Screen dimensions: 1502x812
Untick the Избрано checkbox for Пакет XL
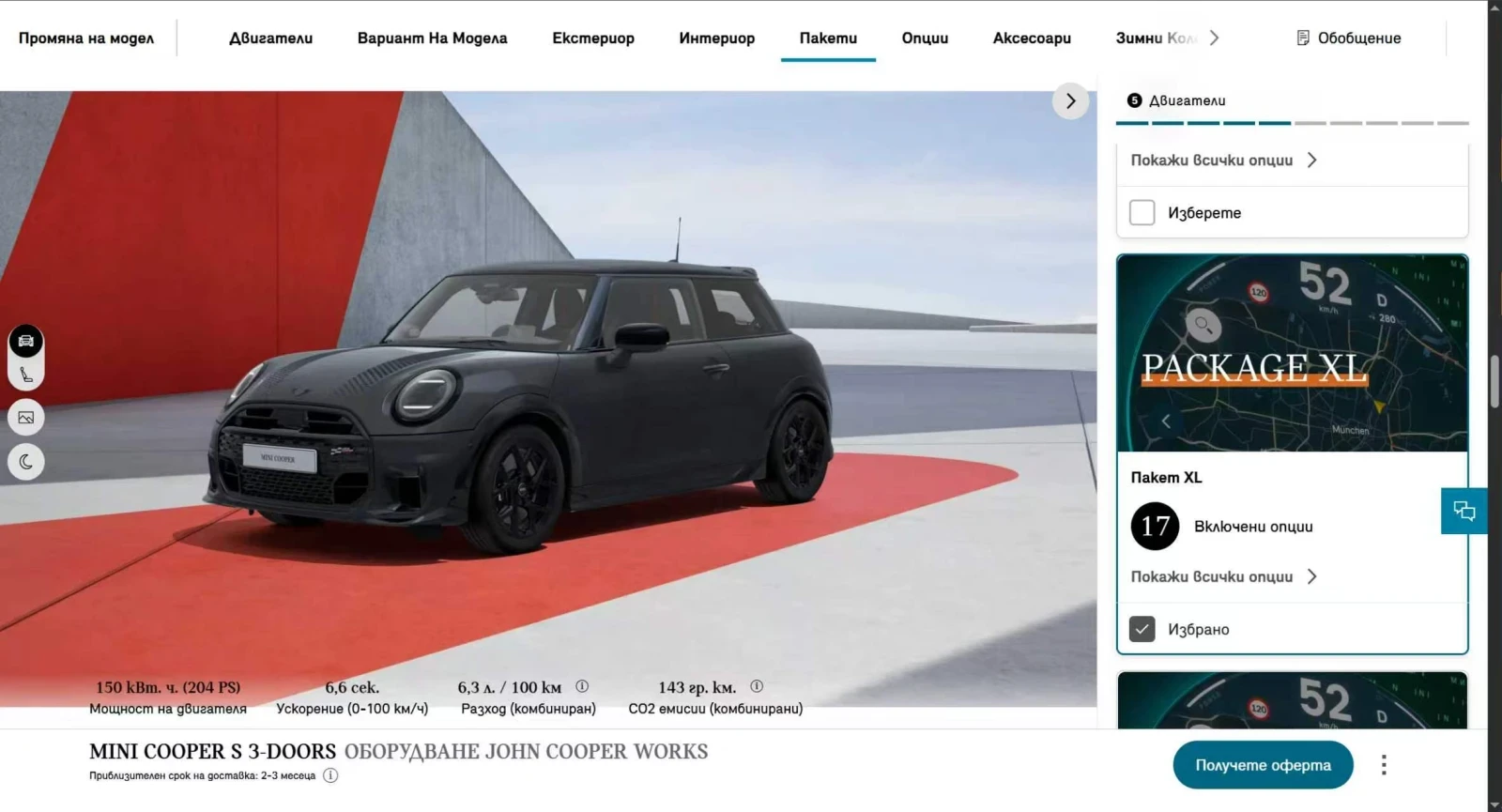(x=1142, y=629)
